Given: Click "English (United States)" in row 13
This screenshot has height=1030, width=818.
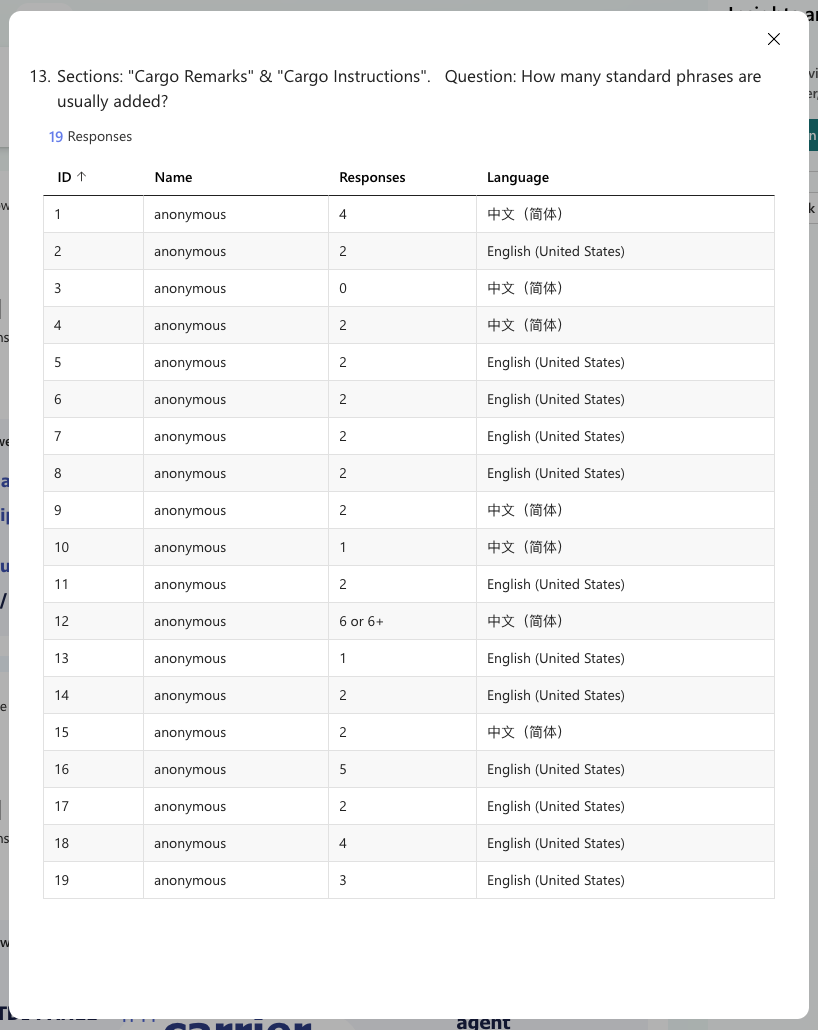Looking at the screenshot, I should pos(556,659).
